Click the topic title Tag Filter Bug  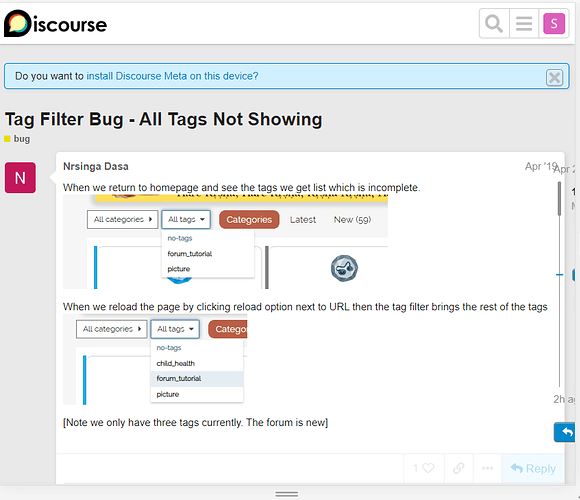click(x=163, y=119)
